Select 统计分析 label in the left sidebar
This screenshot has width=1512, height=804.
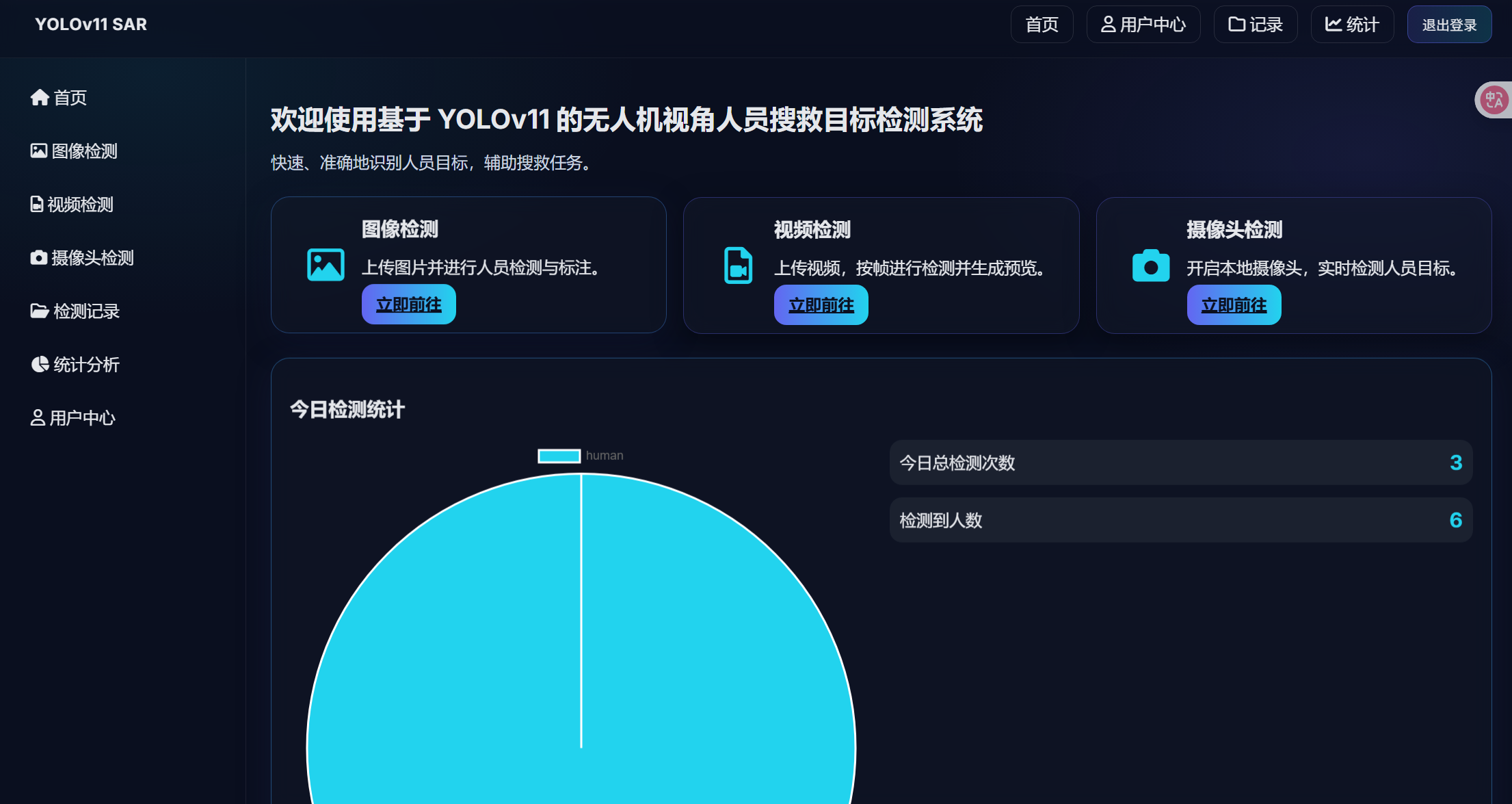click(87, 365)
